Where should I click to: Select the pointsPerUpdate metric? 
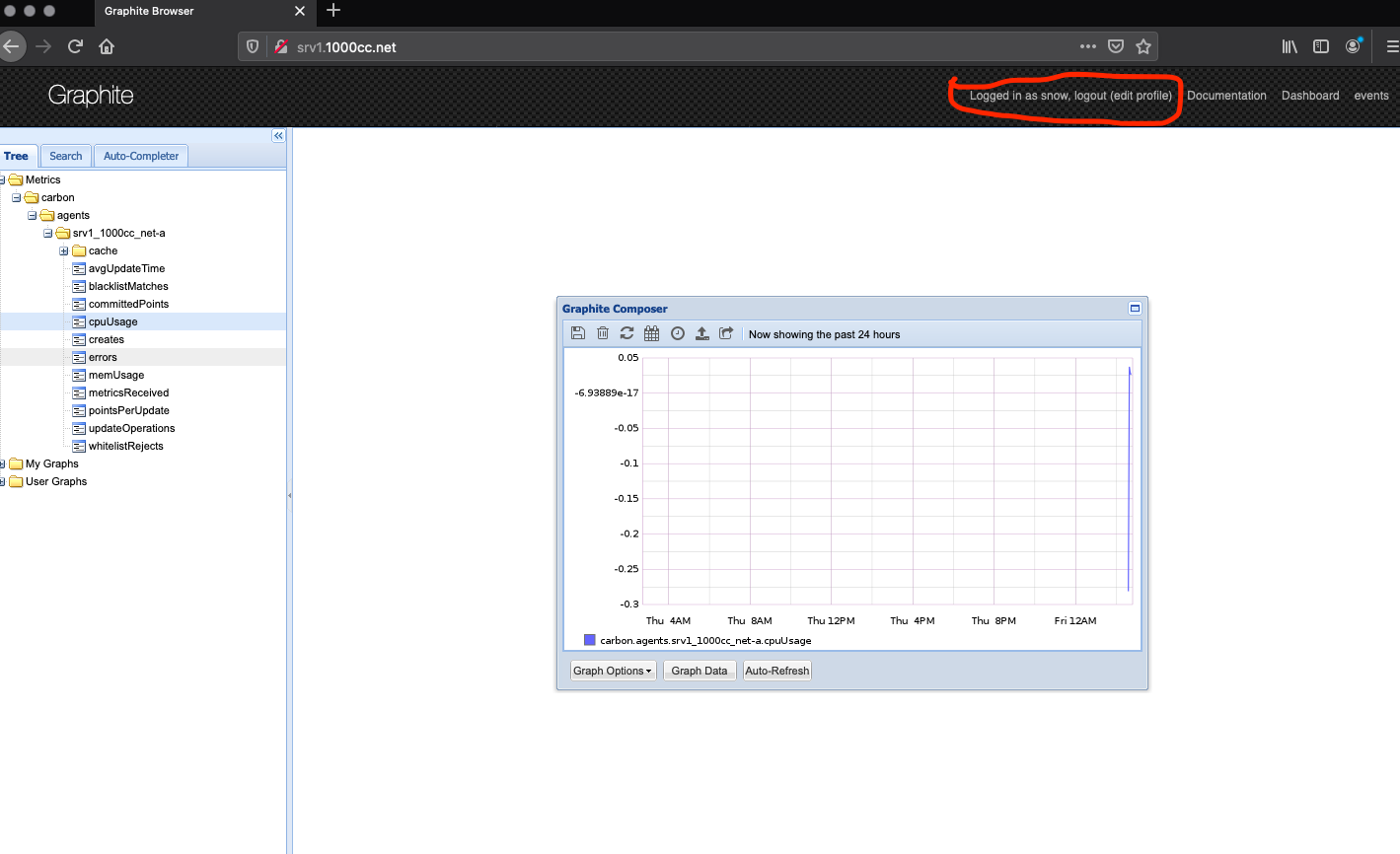tap(128, 410)
